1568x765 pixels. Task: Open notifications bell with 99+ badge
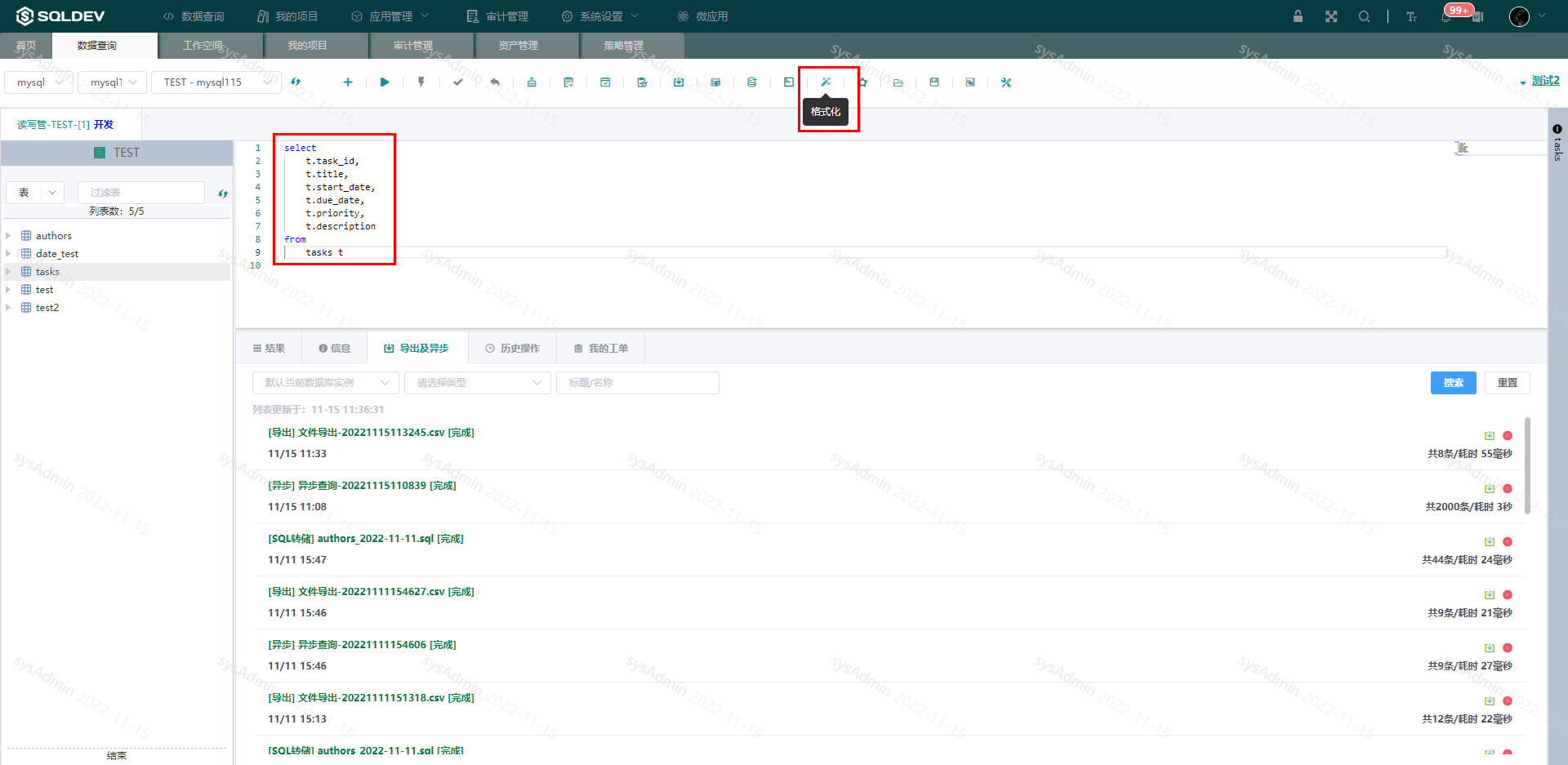[1447, 16]
